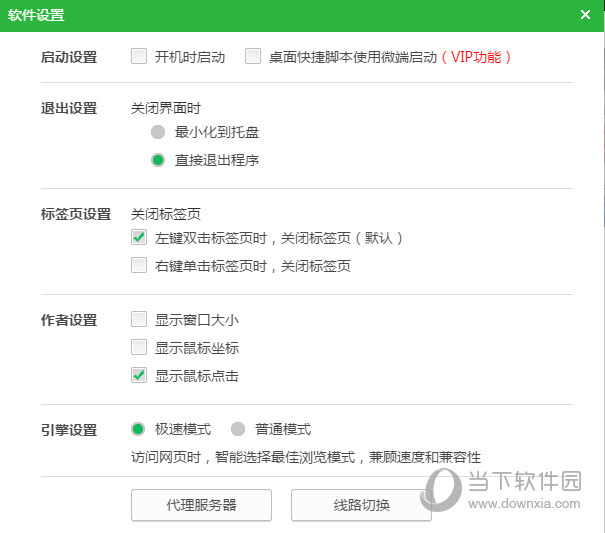The height and width of the screenshot is (533, 605).
Task: Open the 代理服务器 settings button
Action: [x=201, y=505]
